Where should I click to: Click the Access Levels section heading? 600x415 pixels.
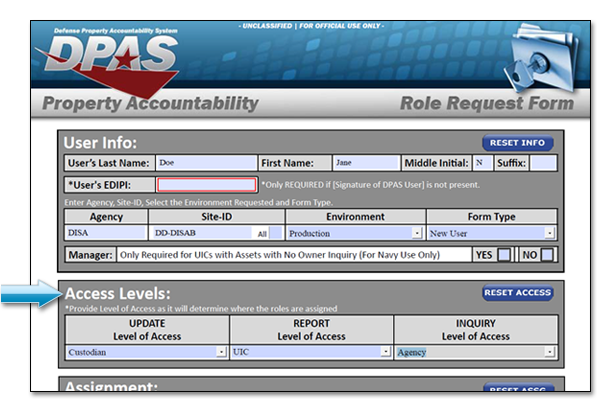coord(118,294)
